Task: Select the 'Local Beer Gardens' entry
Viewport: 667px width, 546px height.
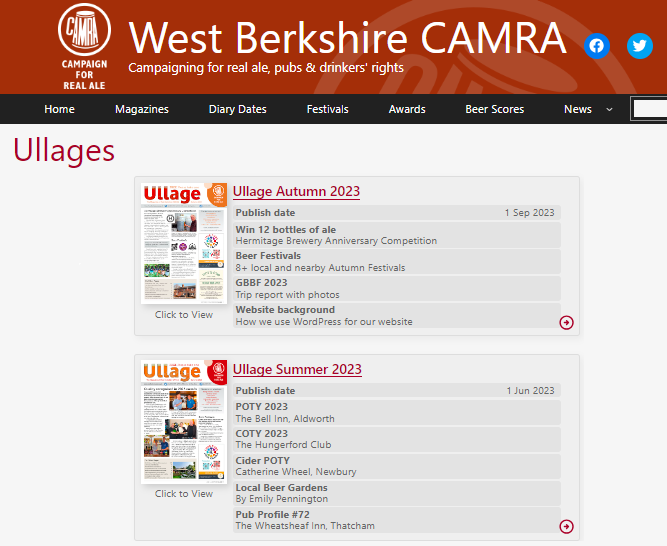Action: point(396,493)
